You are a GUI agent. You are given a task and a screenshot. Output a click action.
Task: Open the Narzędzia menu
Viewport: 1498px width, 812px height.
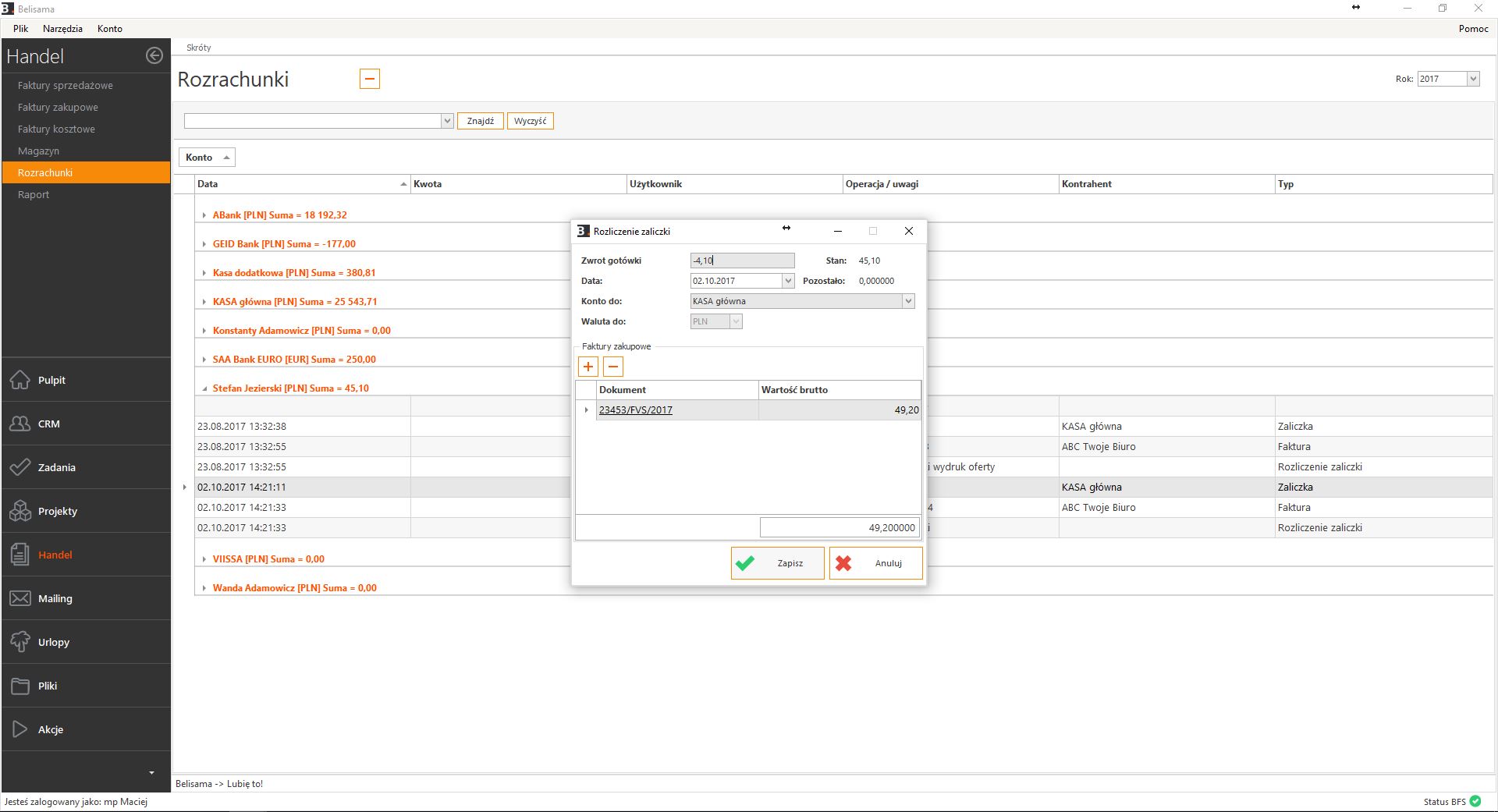[62, 29]
